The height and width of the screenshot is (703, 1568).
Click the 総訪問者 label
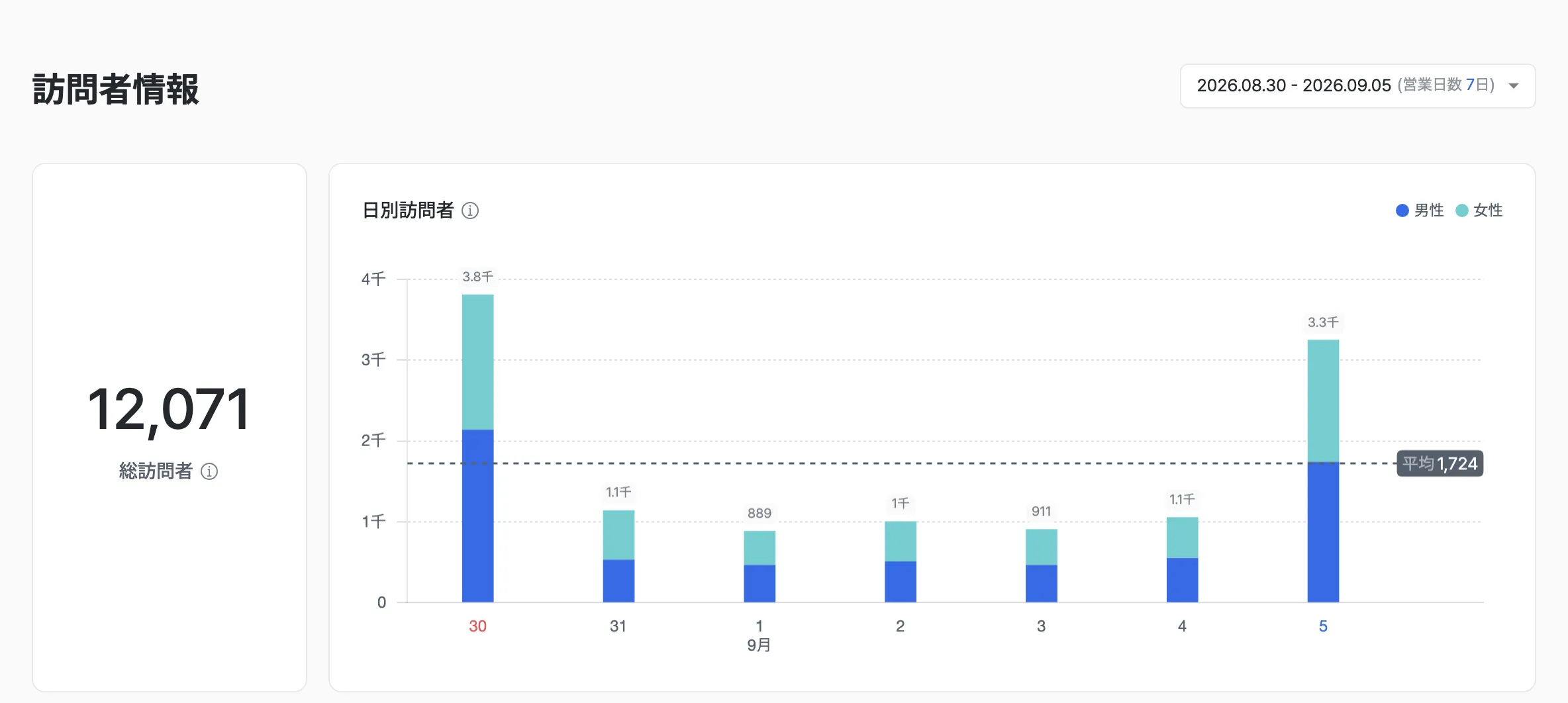[156, 471]
